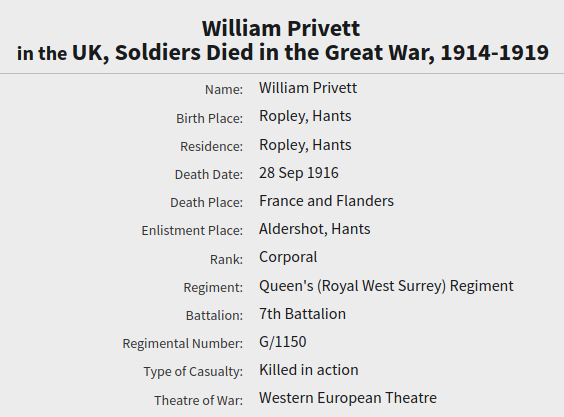Viewport: 564px width, 417px height.
Task: Click the Queen's (Royal West Surrey) Regiment text
Action: [x=386, y=286]
